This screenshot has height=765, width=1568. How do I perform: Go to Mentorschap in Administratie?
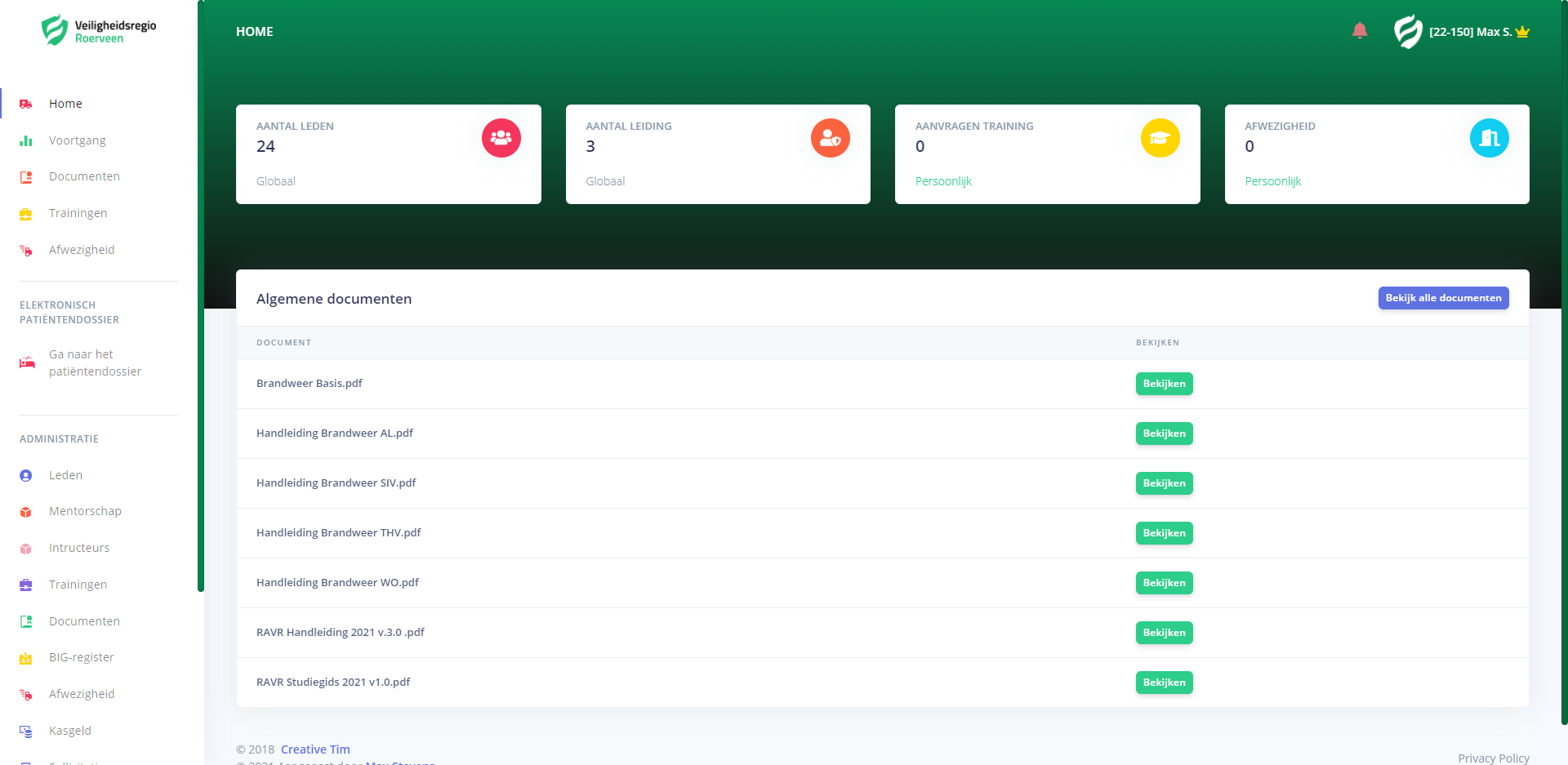point(85,511)
